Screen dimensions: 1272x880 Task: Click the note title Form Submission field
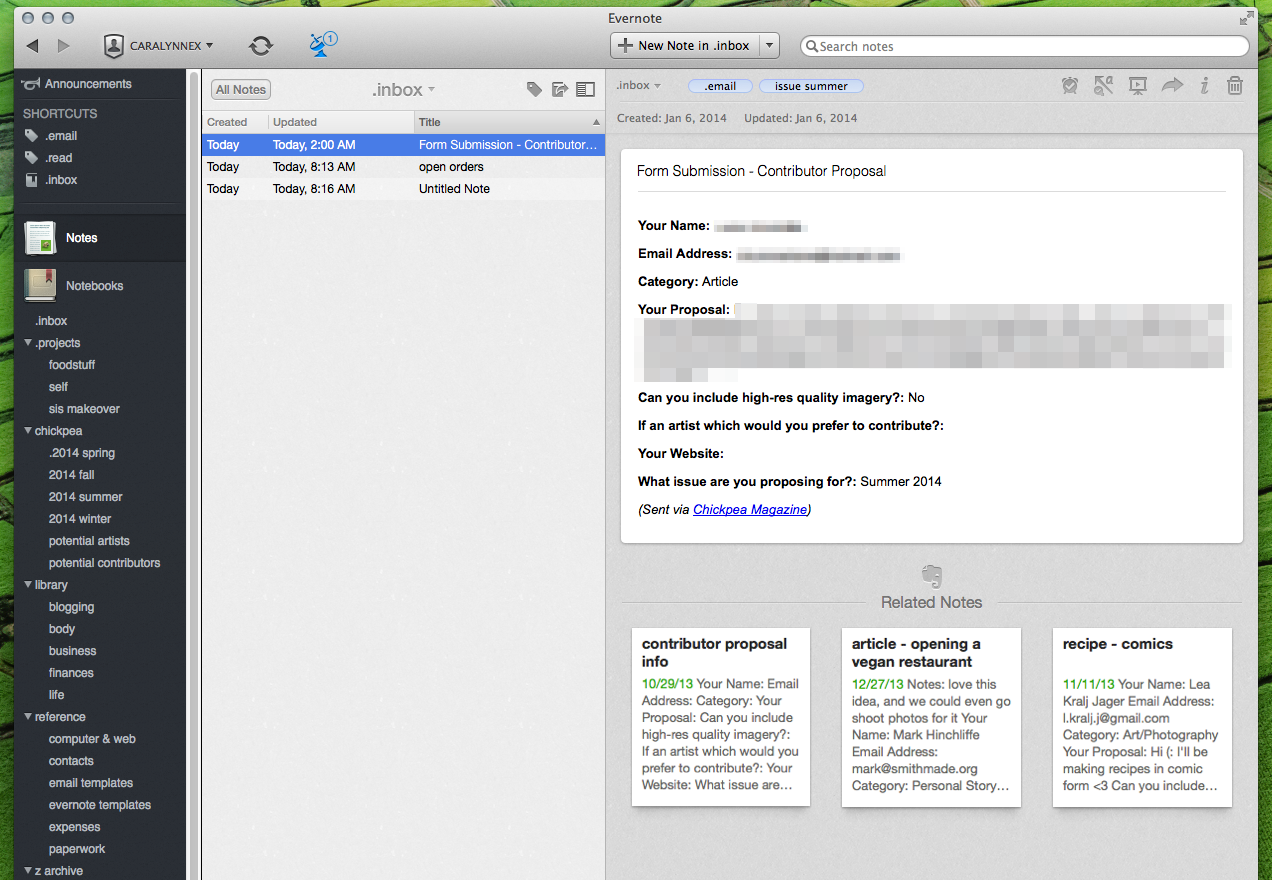click(931, 171)
